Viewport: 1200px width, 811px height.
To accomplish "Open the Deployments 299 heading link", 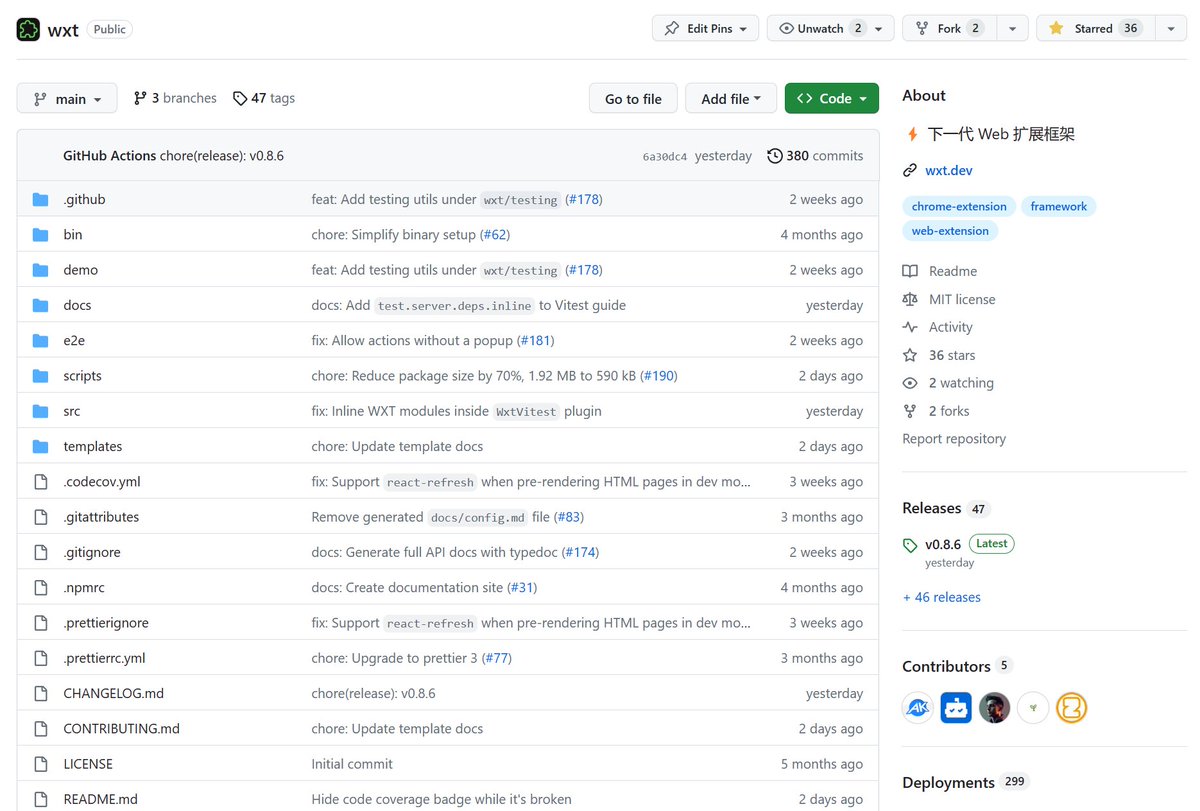I will pyautogui.click(x=965, y=782).
